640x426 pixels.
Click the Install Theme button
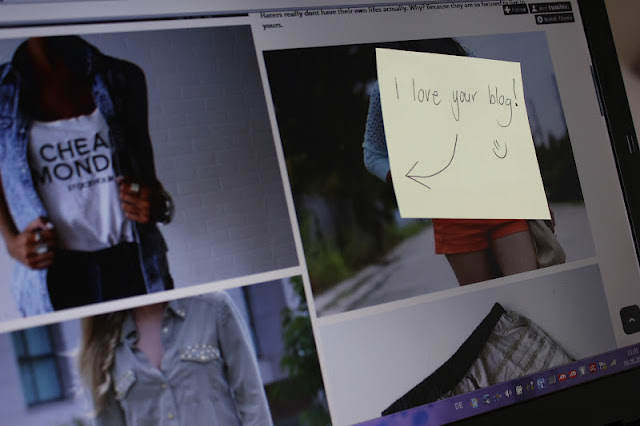coord(555,18)
